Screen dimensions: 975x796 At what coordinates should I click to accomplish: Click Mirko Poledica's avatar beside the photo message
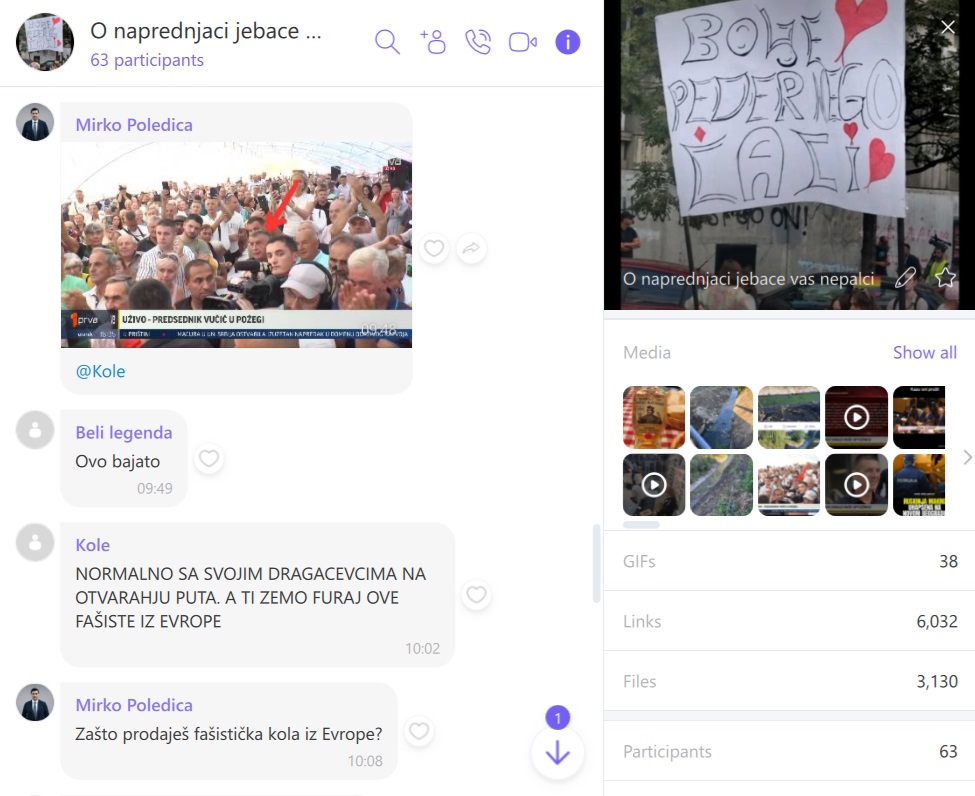(35, 122)
